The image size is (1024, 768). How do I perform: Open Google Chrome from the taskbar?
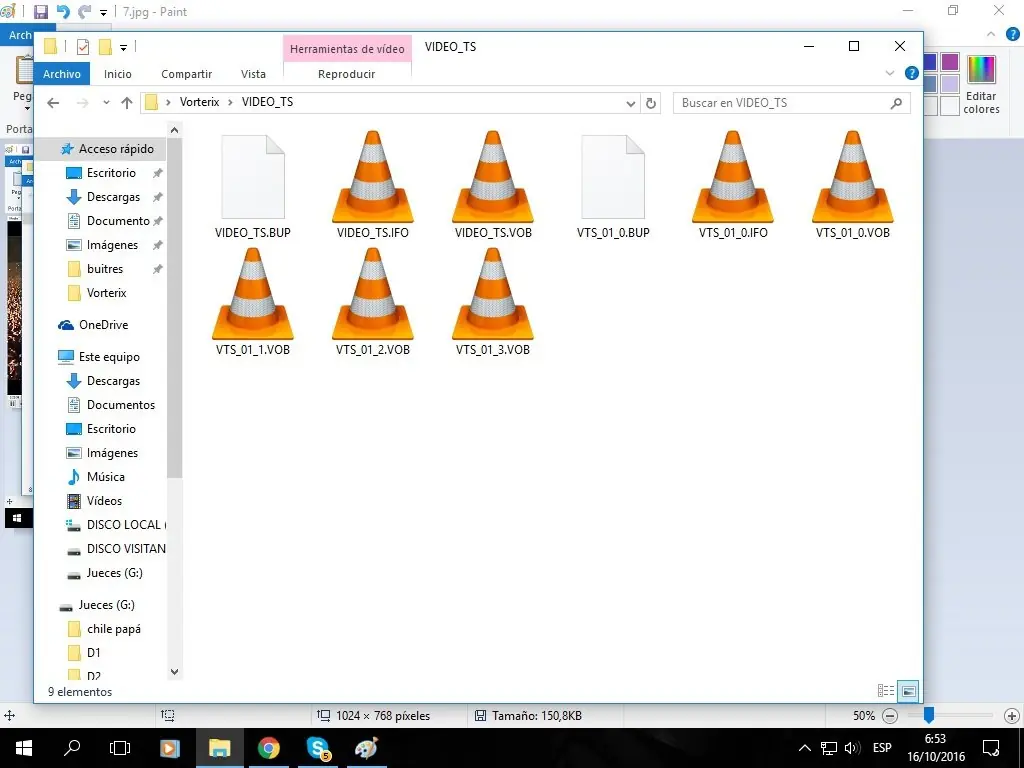click(x=268, y=748)
